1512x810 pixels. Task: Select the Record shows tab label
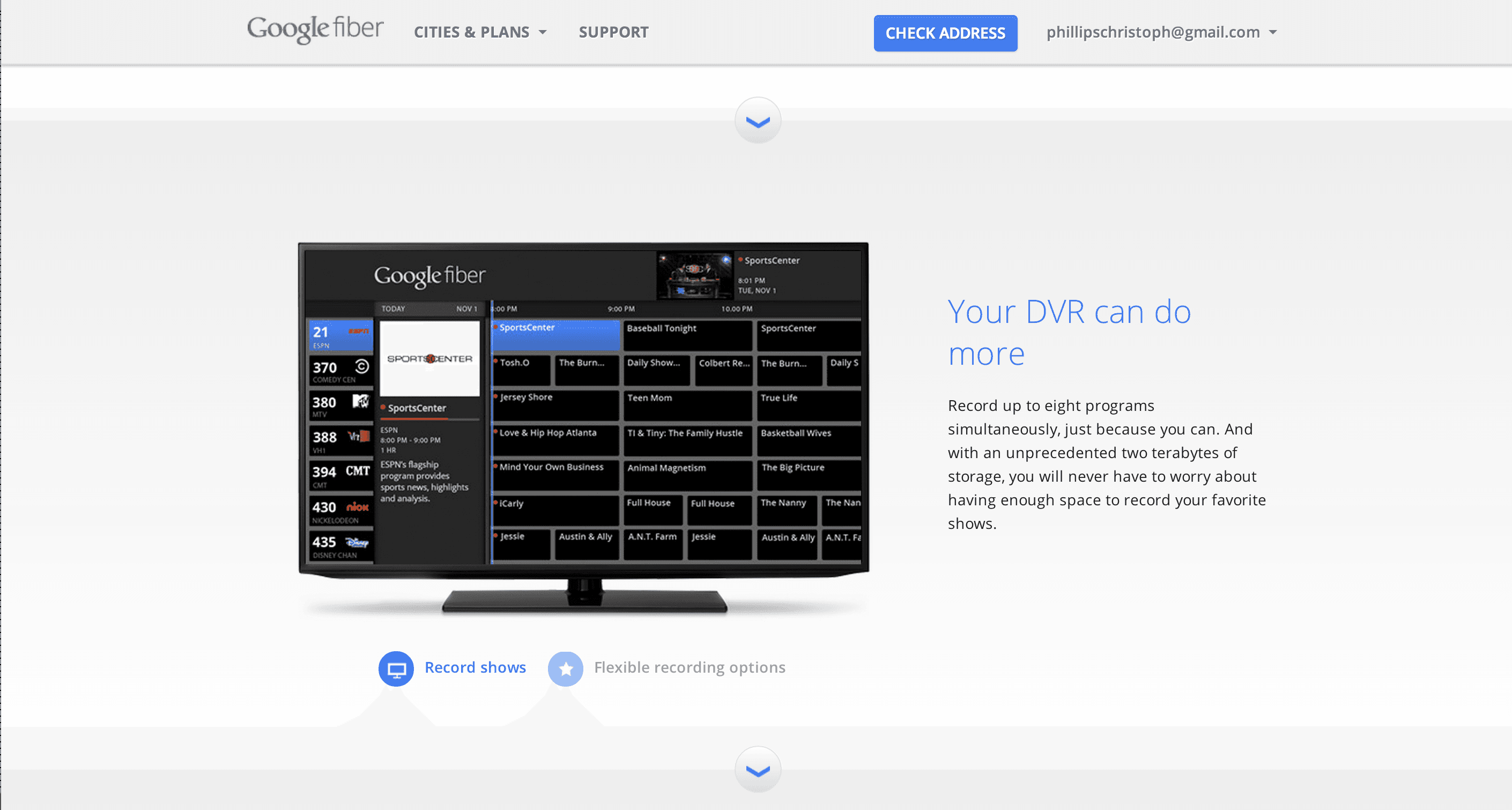[475, 668]
